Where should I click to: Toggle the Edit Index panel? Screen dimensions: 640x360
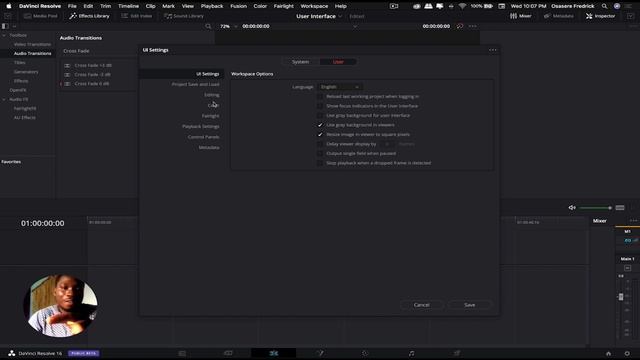click(137, 16)
